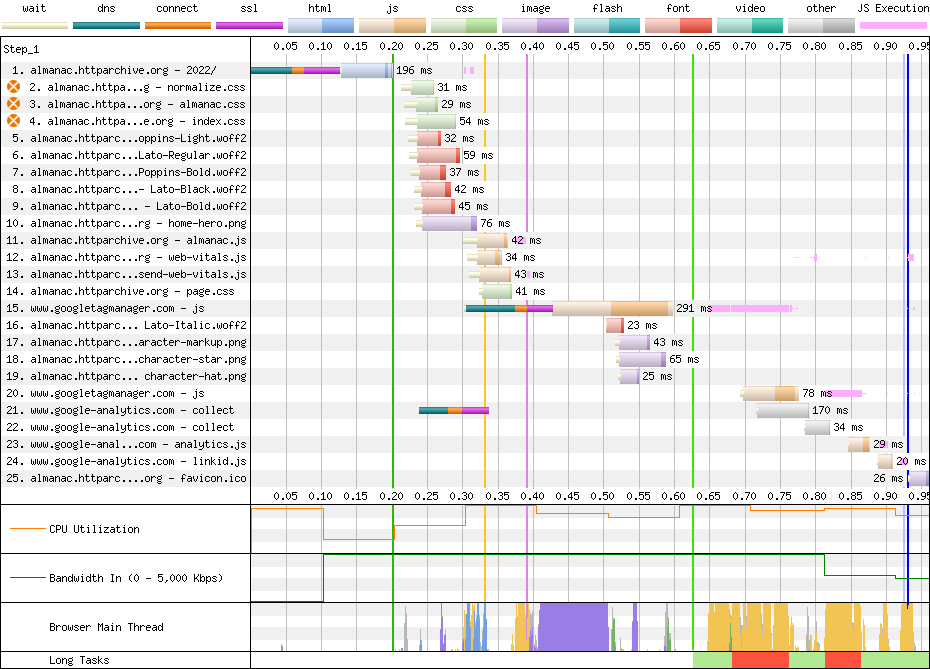Click the red Long Tasks block
930x669 pixels.
coord(760,660)
